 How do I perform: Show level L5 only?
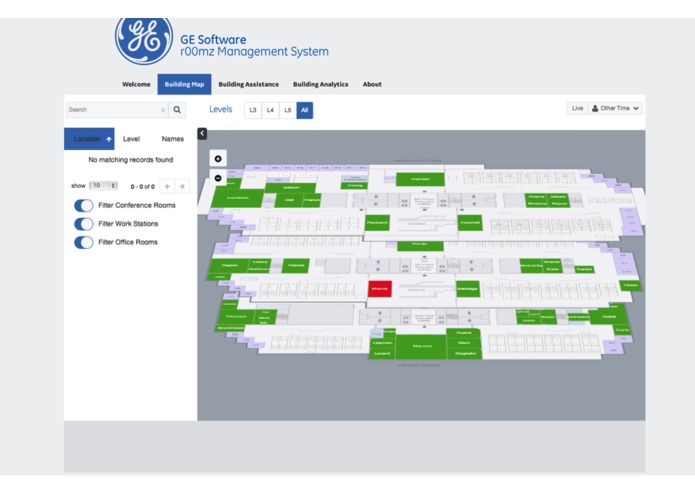click(288, 110)
